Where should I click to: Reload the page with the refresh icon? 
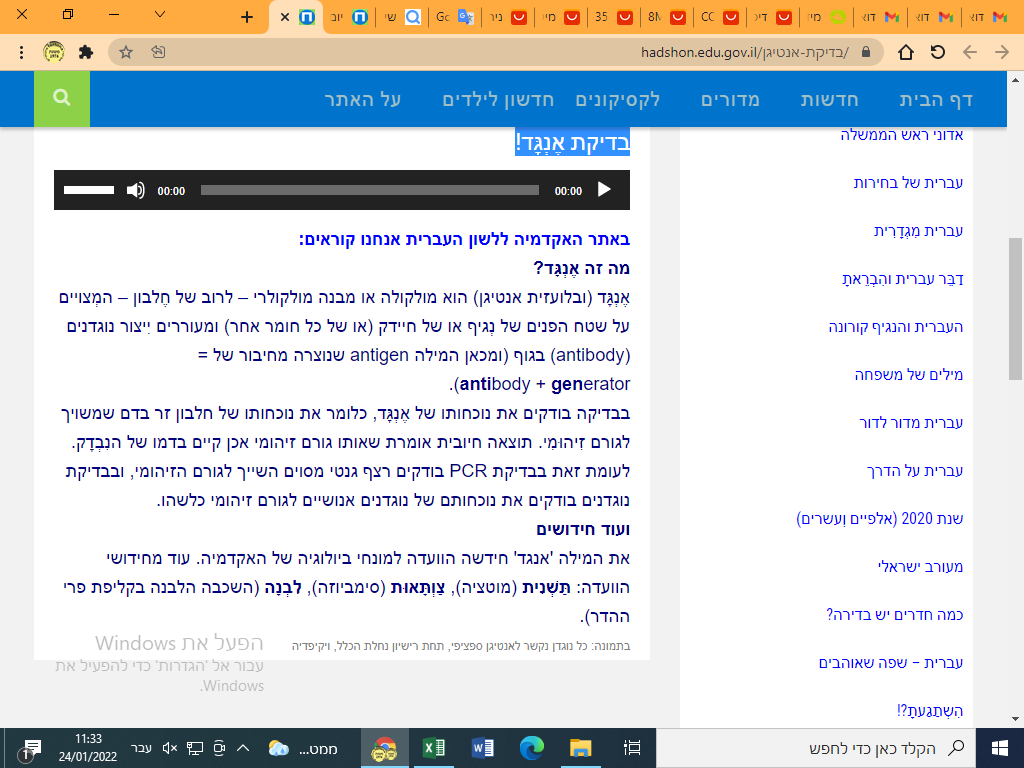tap(938, 52)
